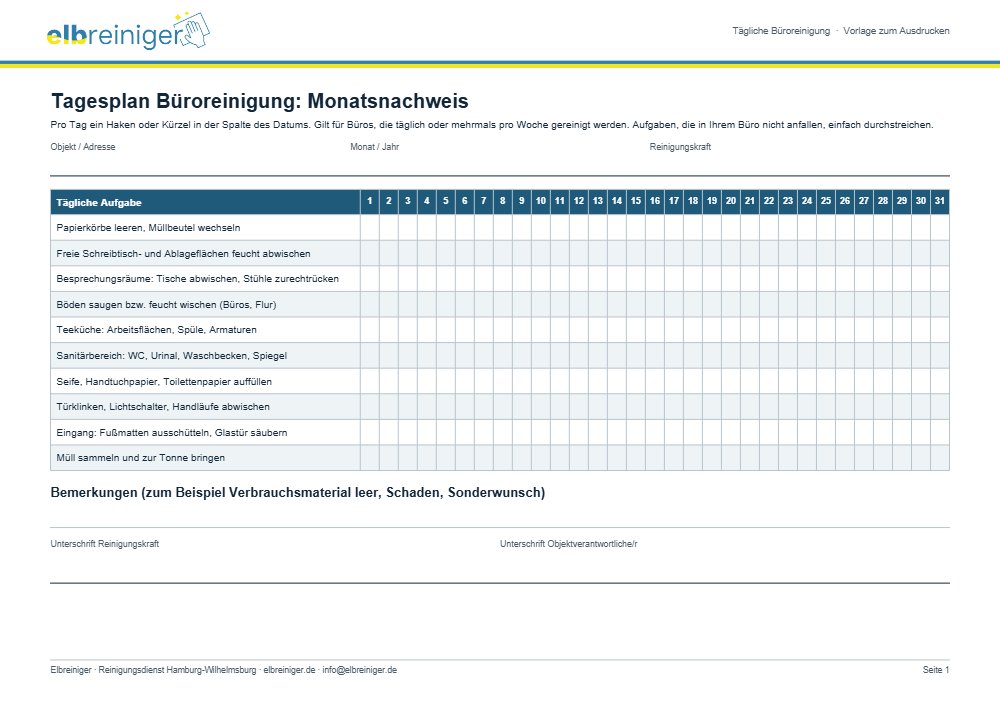Click day column header 5

pyautogui.click(x=446, y=201)
